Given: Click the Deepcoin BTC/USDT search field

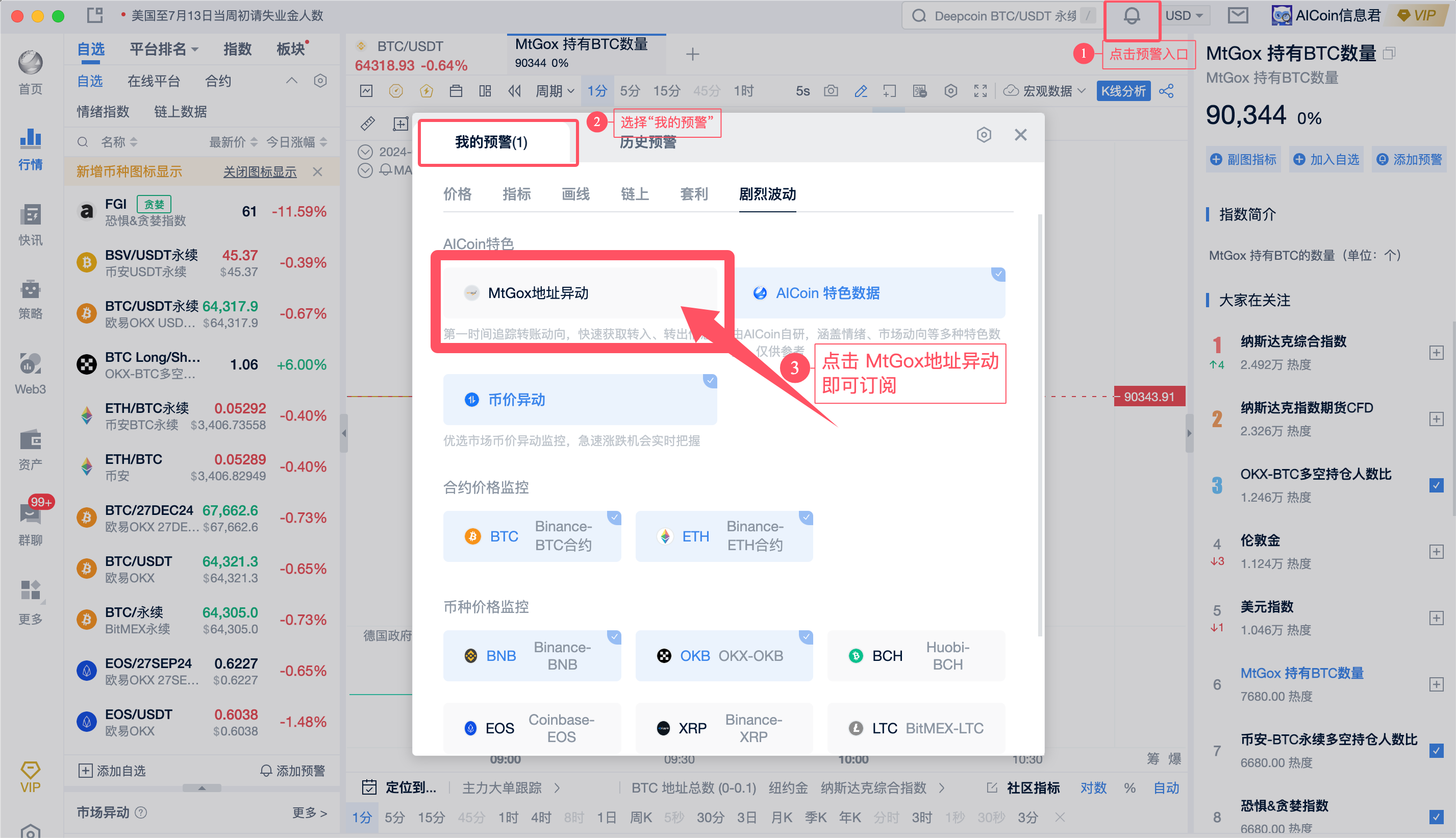Looking at the screenshot, I should point(1001,15).
